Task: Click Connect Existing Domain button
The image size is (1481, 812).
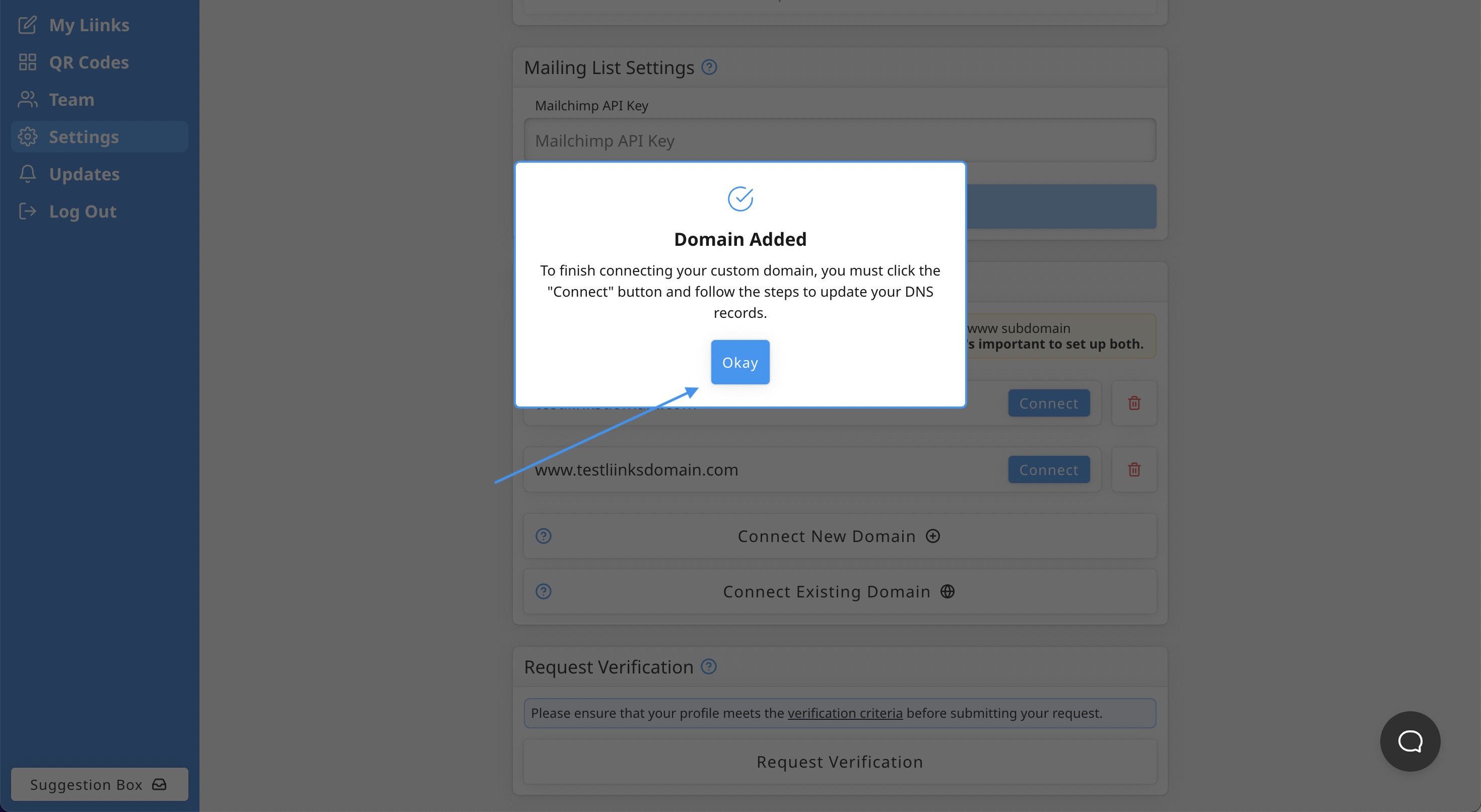Action: pyautogui.click(x=838, y=591)
